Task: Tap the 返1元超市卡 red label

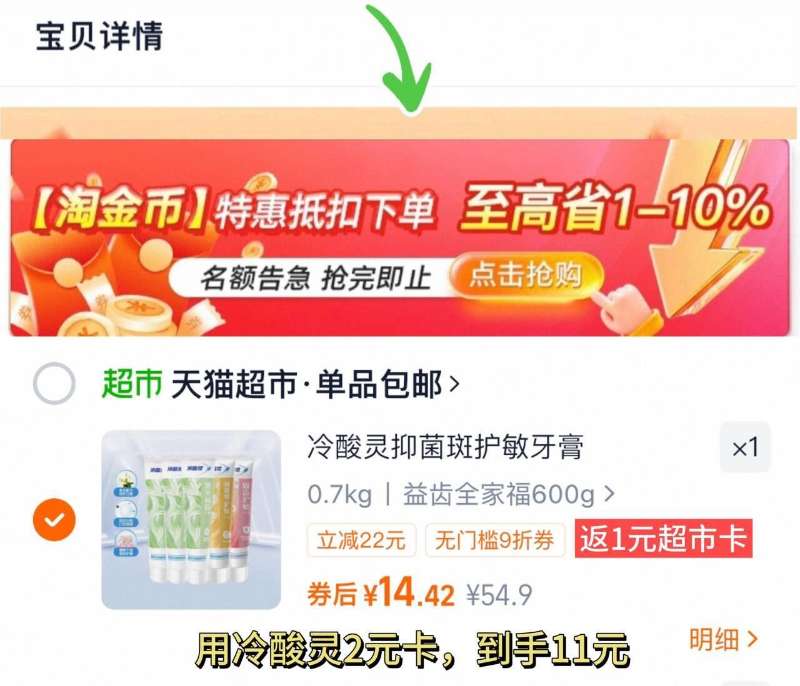Action: (x=664, y=539)
